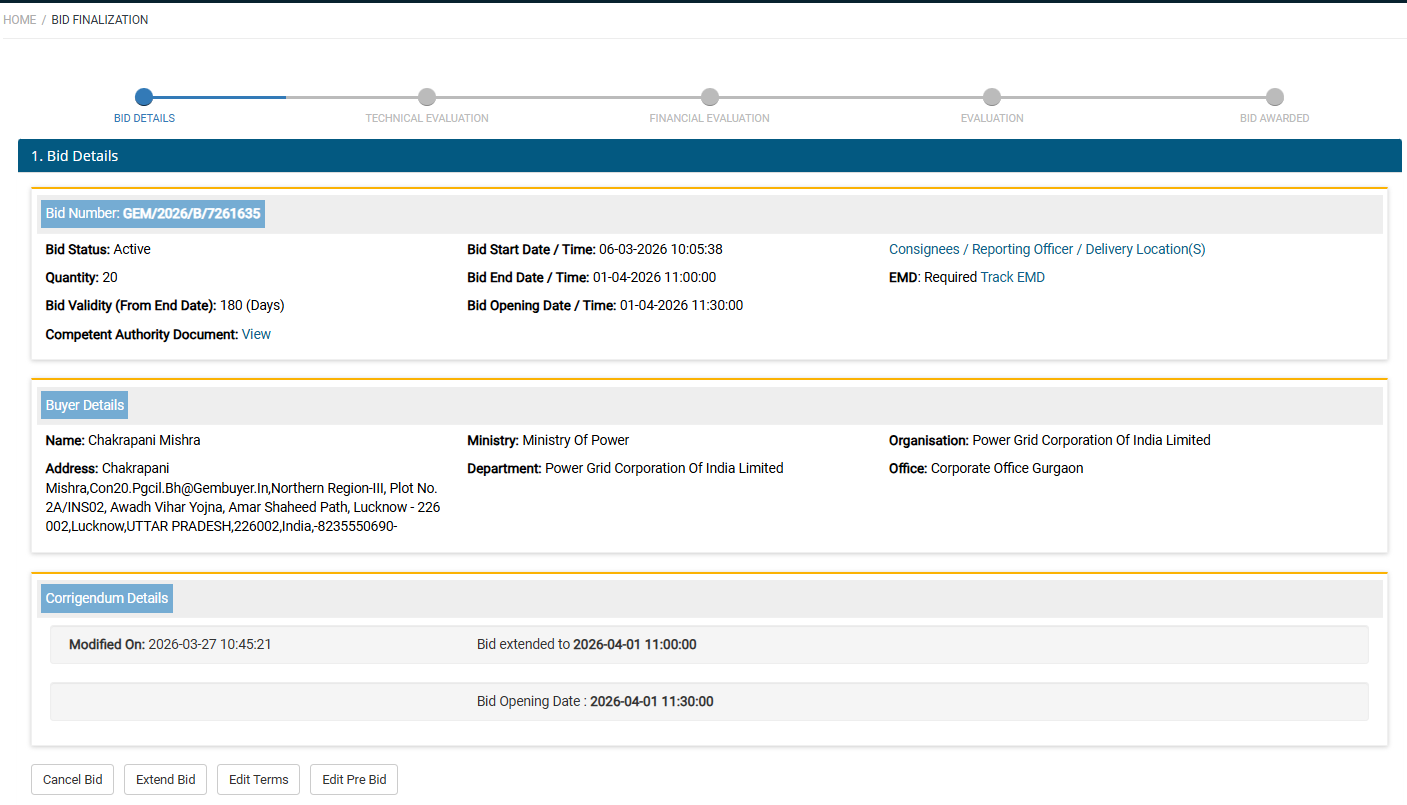Select the Modified On corrigendum row

709,645
